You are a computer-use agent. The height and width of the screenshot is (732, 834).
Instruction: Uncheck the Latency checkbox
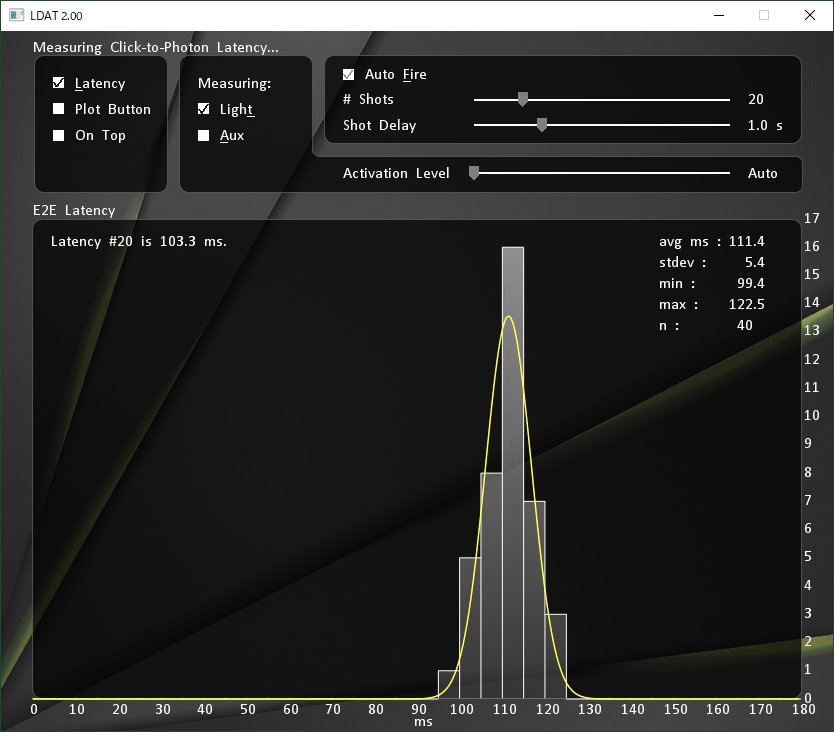59,83
